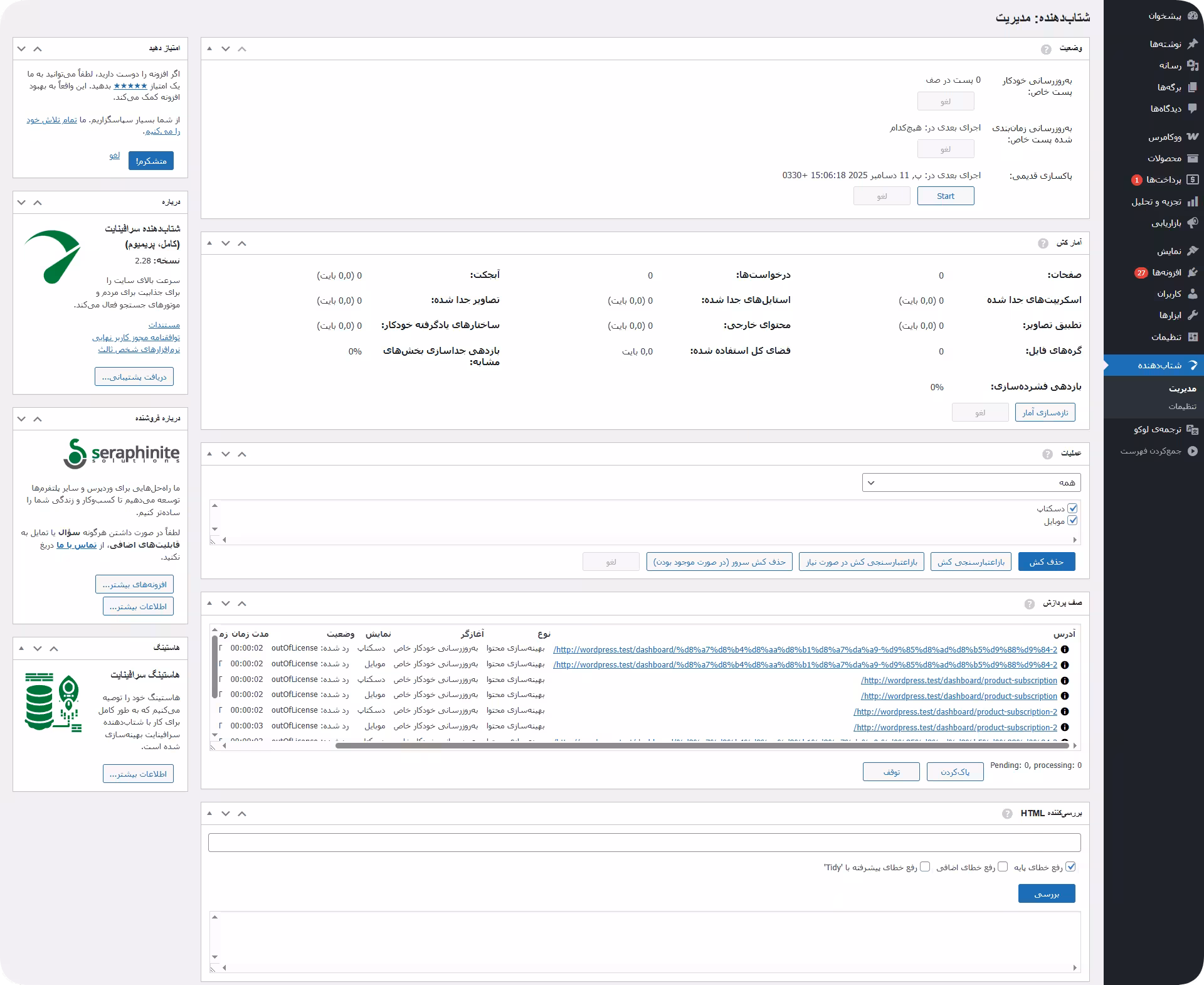Open the پرداخت‌ها payments icon in sidebar
This screenshot has width=1204, height=985.
click(1193, 180)
